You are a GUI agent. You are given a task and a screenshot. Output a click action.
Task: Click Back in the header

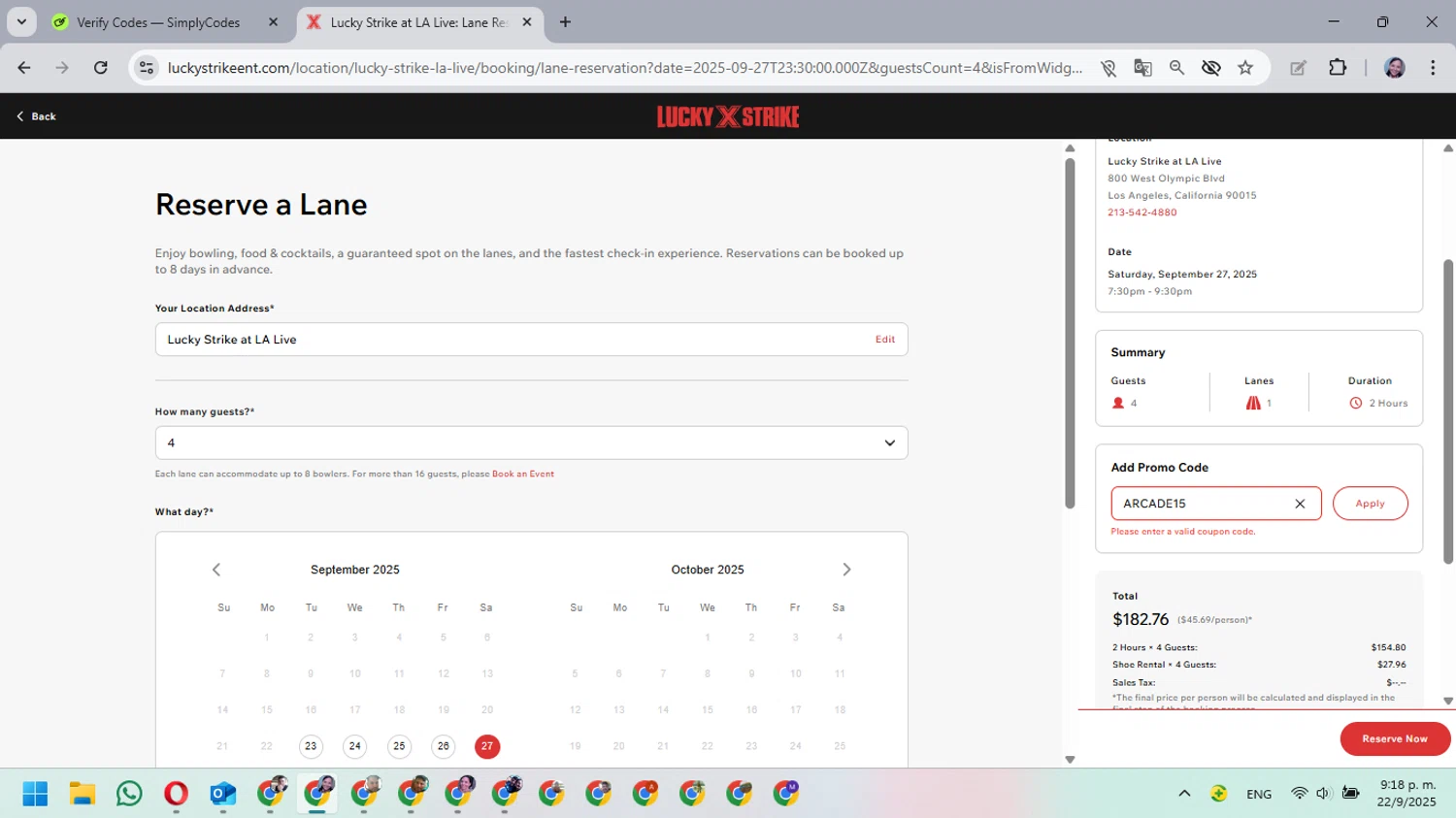pyautogui.click(x=36, y=116)
